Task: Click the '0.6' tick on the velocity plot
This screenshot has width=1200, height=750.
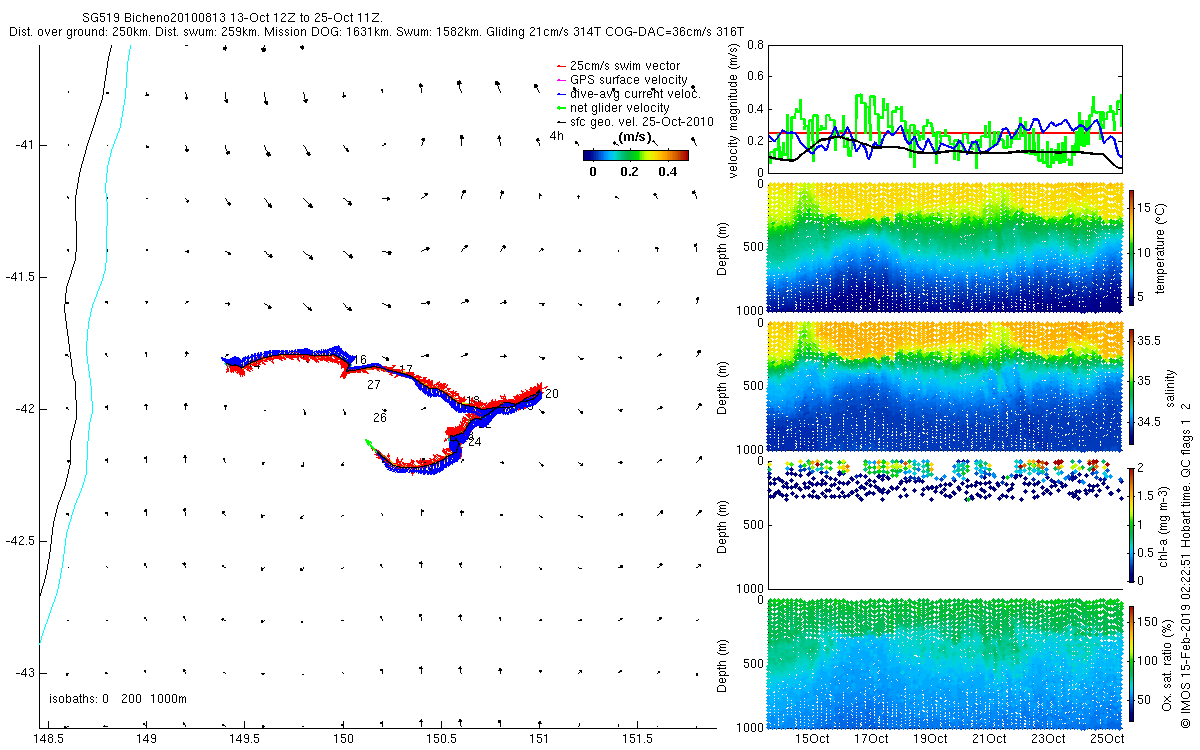Action: tap(755, 77)
